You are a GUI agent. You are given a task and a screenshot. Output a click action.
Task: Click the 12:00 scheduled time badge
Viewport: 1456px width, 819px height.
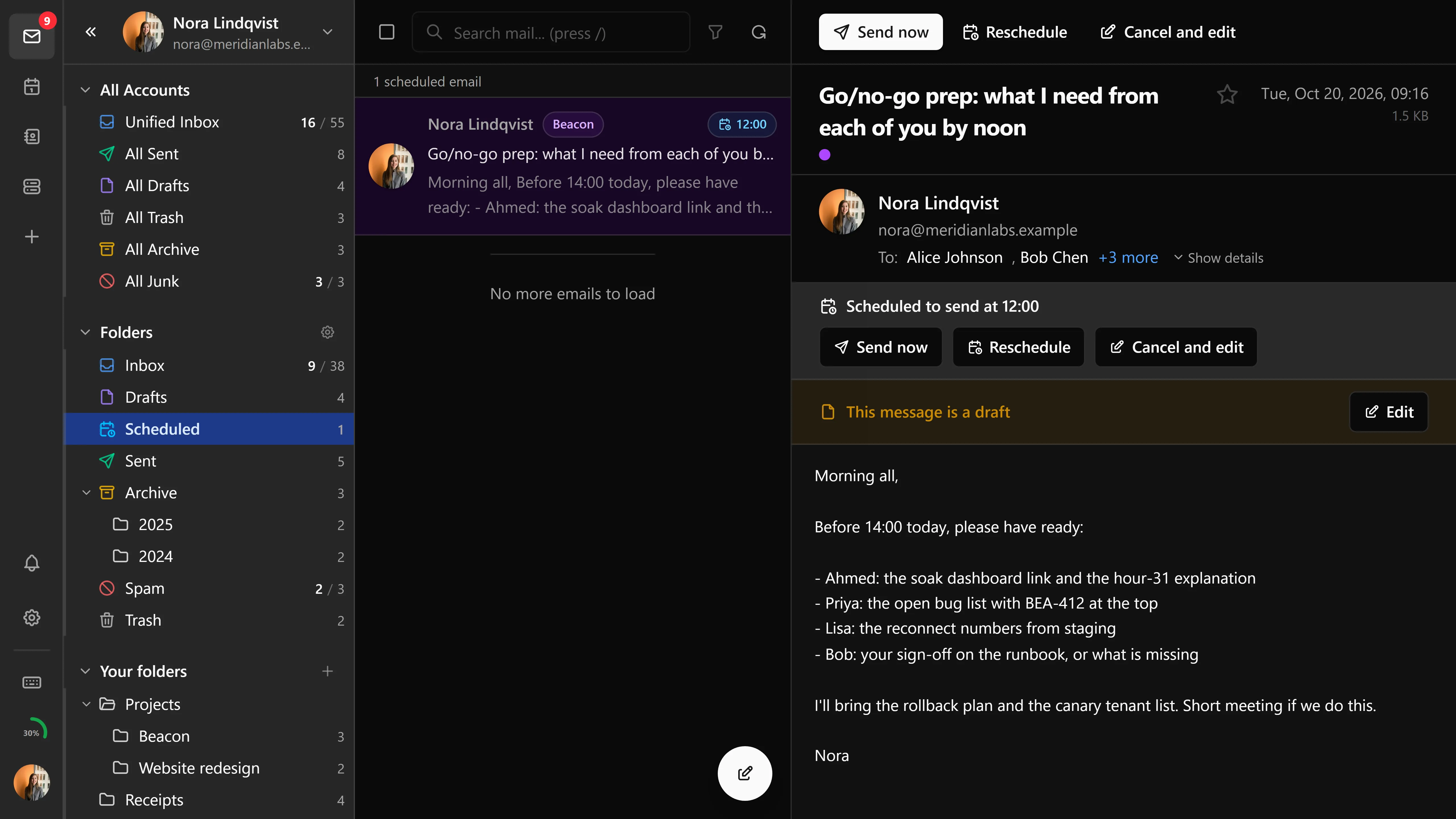tap(742, 124)
